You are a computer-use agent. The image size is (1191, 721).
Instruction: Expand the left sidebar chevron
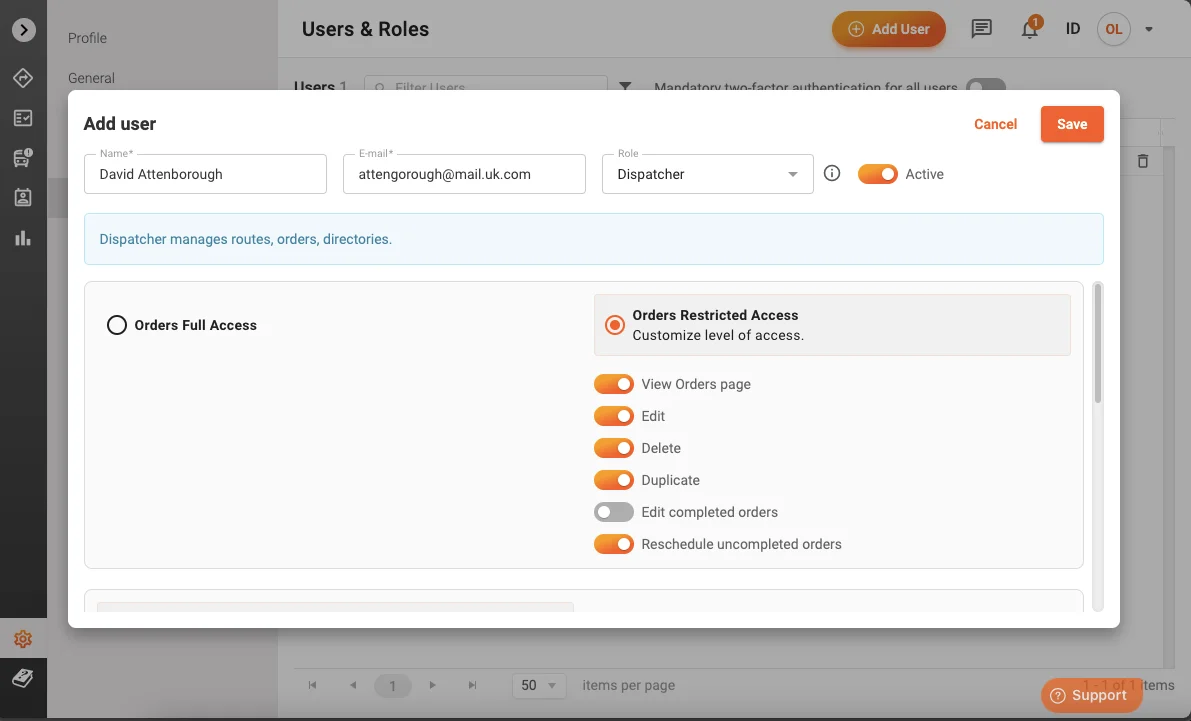coord(24,30)
